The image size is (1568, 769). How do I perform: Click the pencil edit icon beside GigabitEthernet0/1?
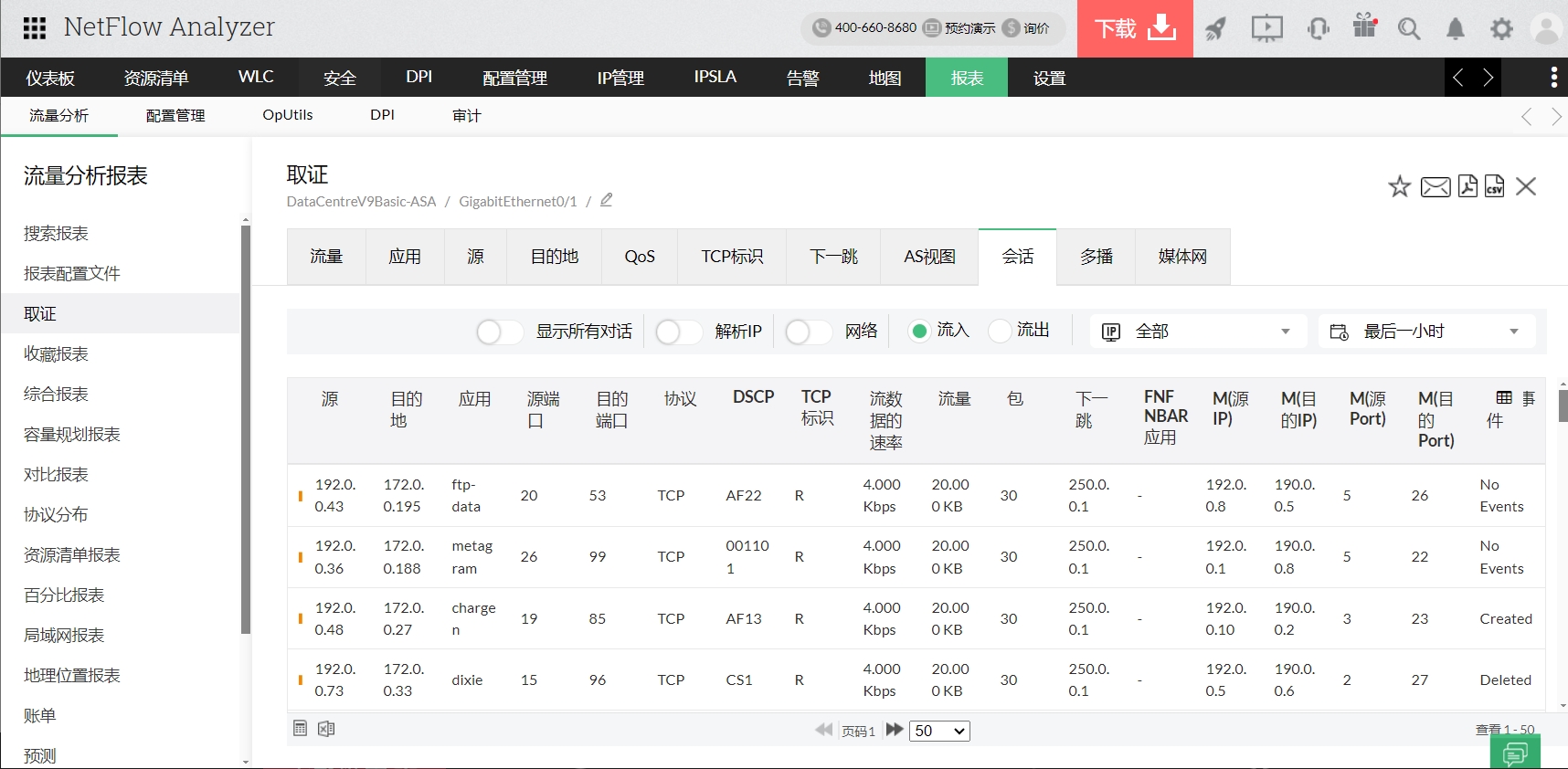(x=606, y=200)
